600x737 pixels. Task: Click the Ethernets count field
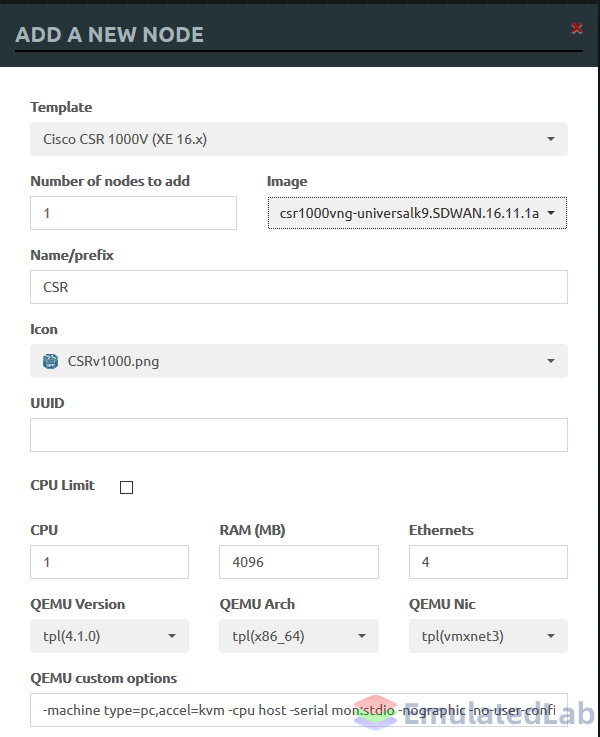[x=488, y=562]
